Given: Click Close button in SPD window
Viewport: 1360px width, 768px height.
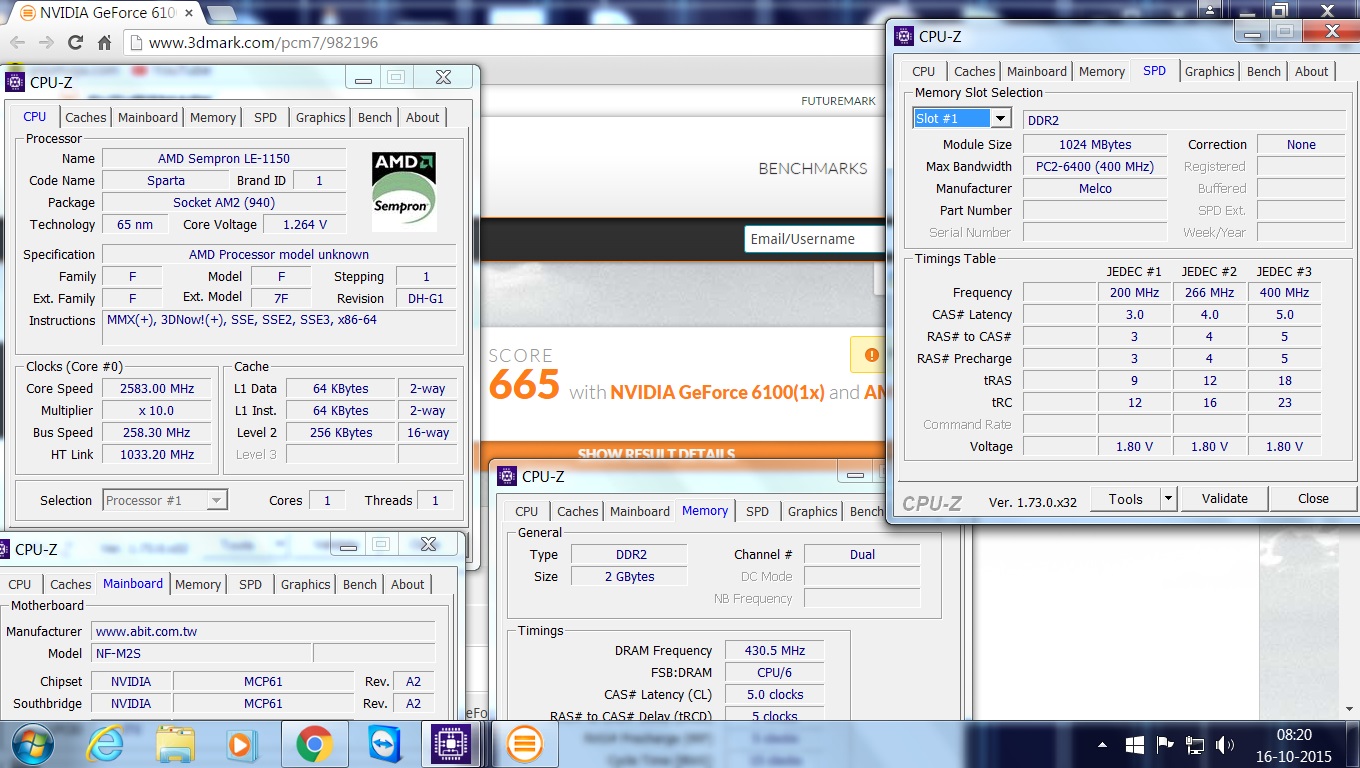Looking at the screenshot, I should click(x=1313, y=498).
